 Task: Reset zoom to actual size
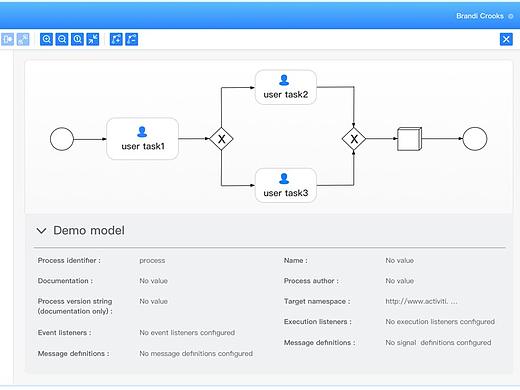pos(77,39)
